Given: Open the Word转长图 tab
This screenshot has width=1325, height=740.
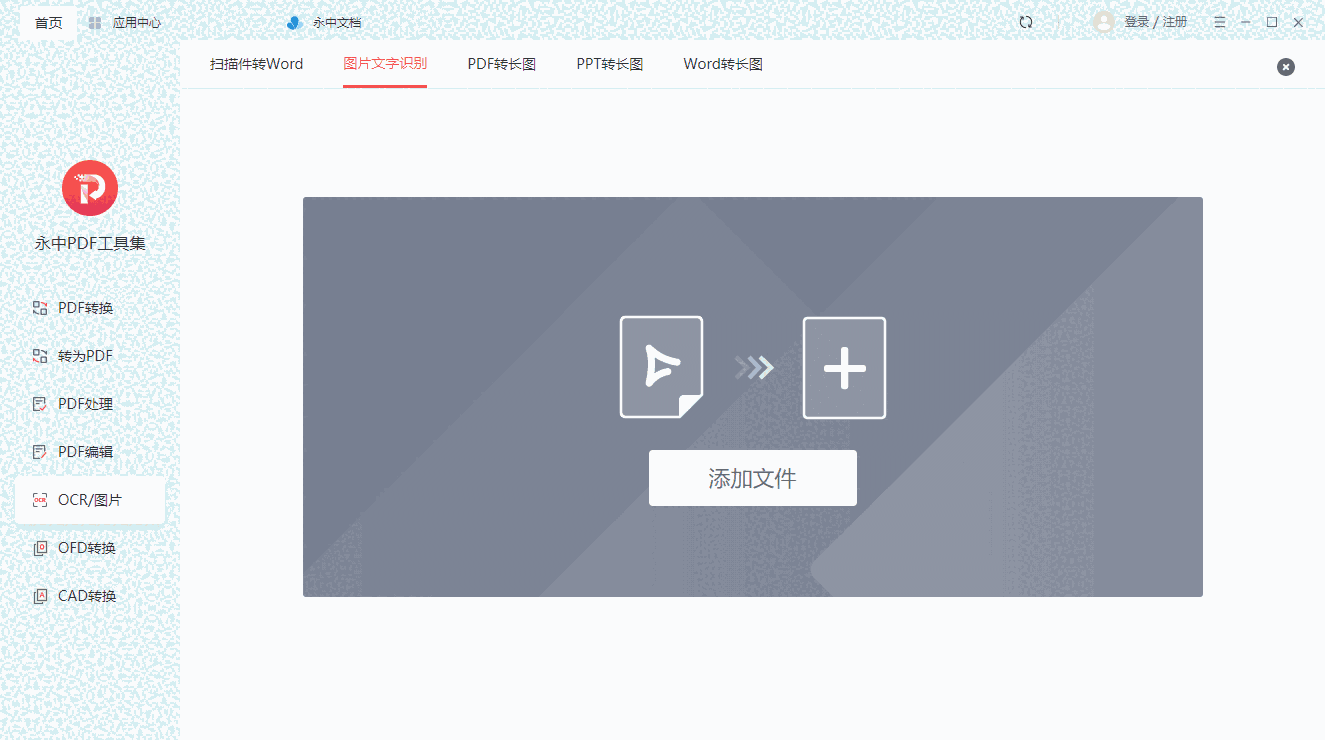Looking at the screenshot, I should 722,63.
